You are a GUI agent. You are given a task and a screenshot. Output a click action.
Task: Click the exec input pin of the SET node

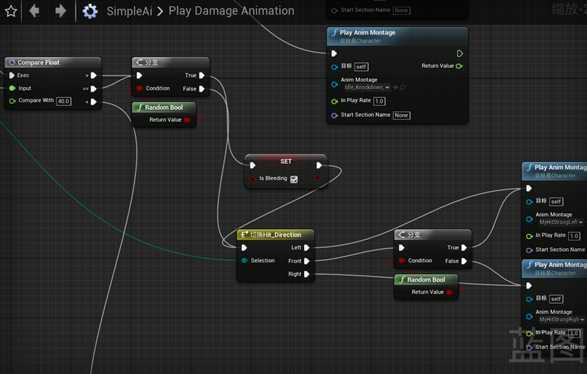pyautogui.click(x=253, y=165)
